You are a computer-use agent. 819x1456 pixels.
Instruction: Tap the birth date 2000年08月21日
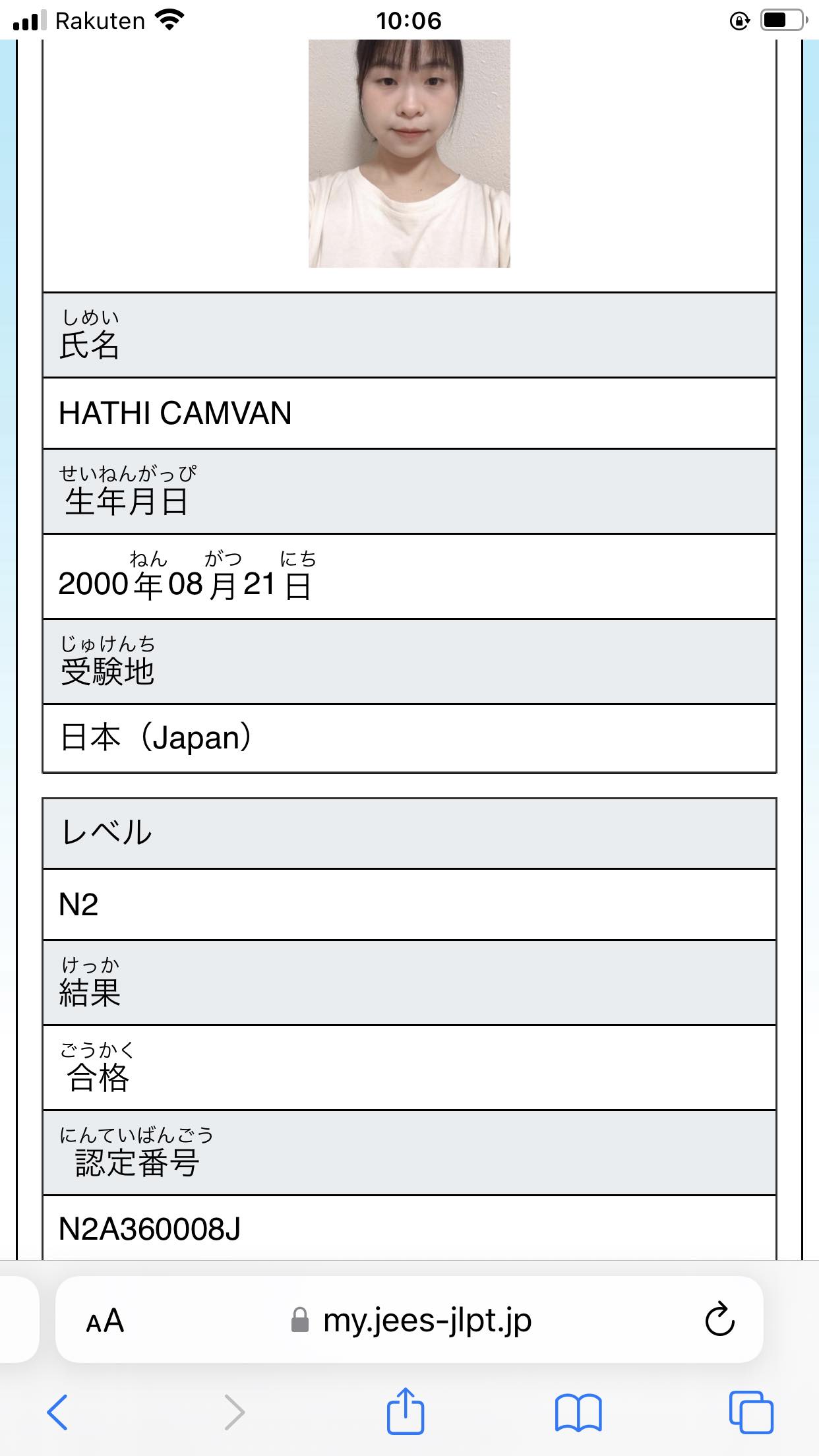tap(184, 584)
